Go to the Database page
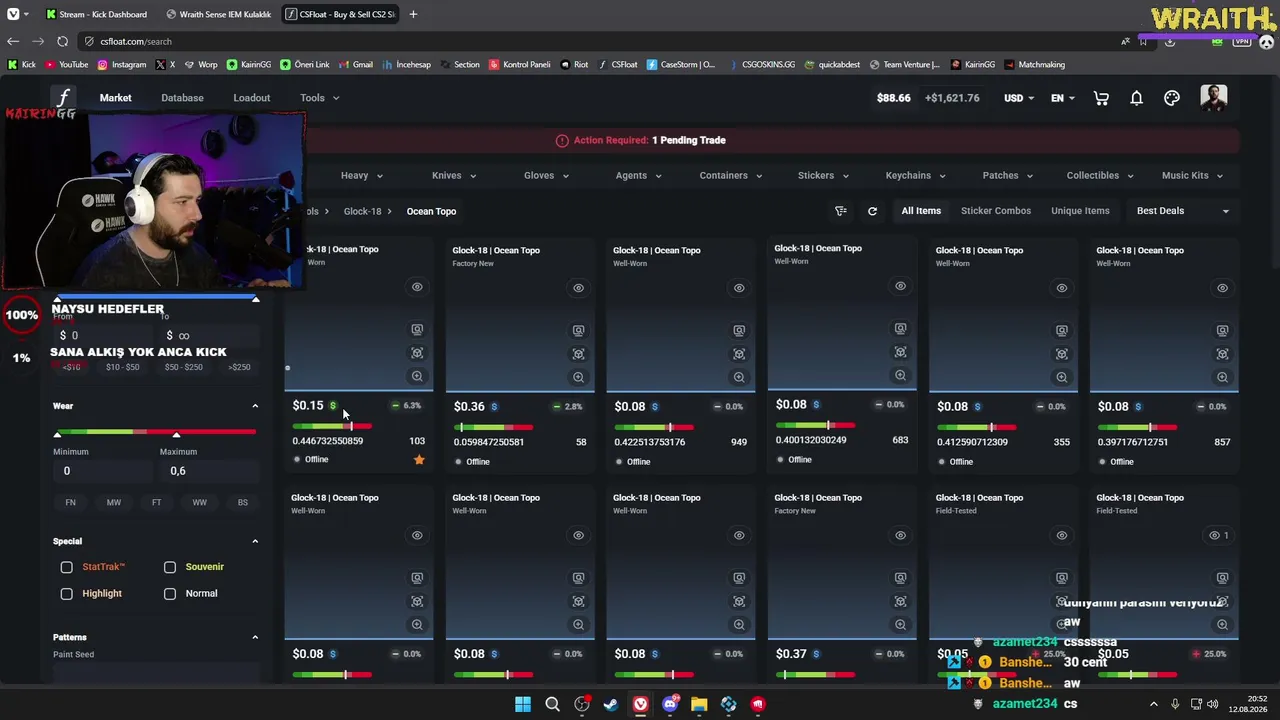Image resolution: width=1280 pixels, height=720 pixels. (182, 98)
